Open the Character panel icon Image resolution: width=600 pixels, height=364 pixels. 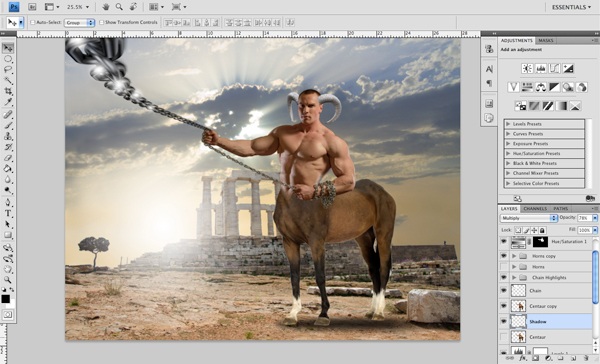(489, 69)
